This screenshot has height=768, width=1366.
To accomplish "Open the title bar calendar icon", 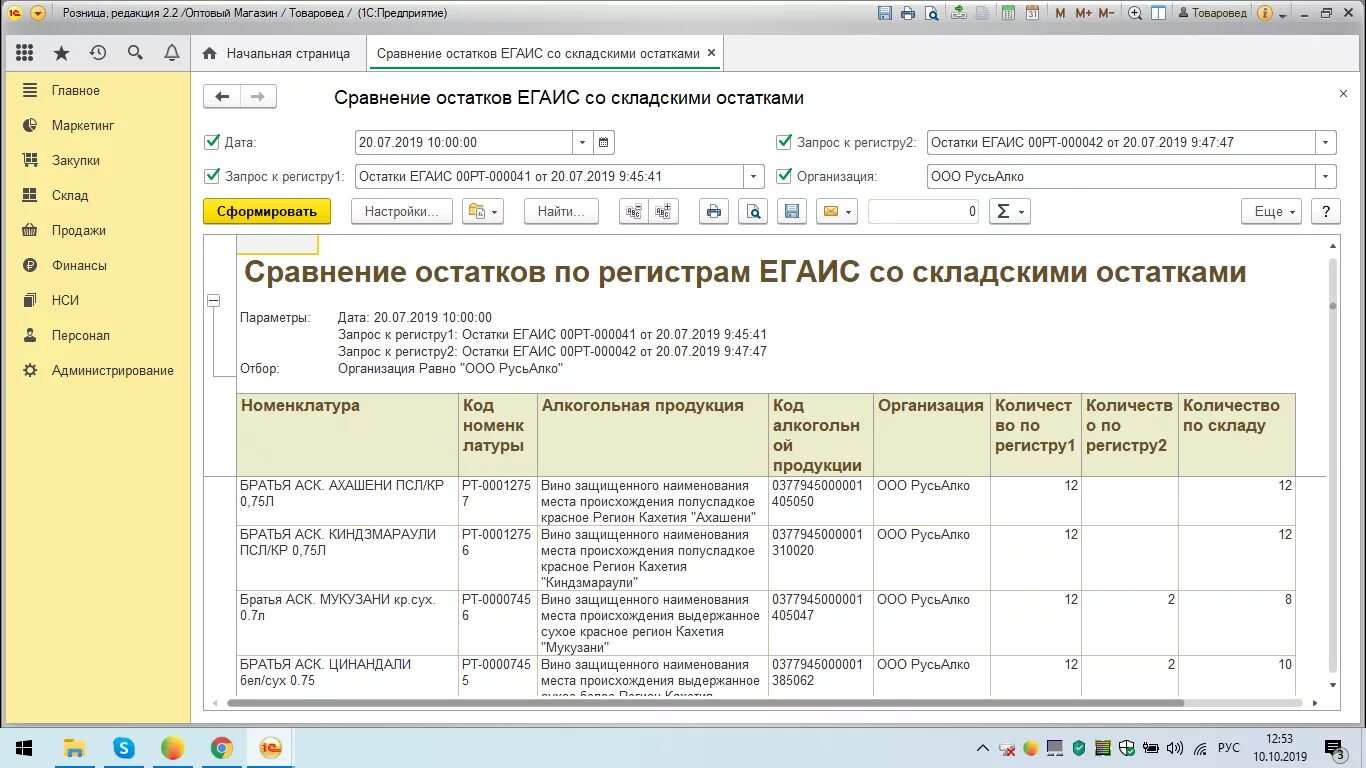I will (x=1033, y=13).
